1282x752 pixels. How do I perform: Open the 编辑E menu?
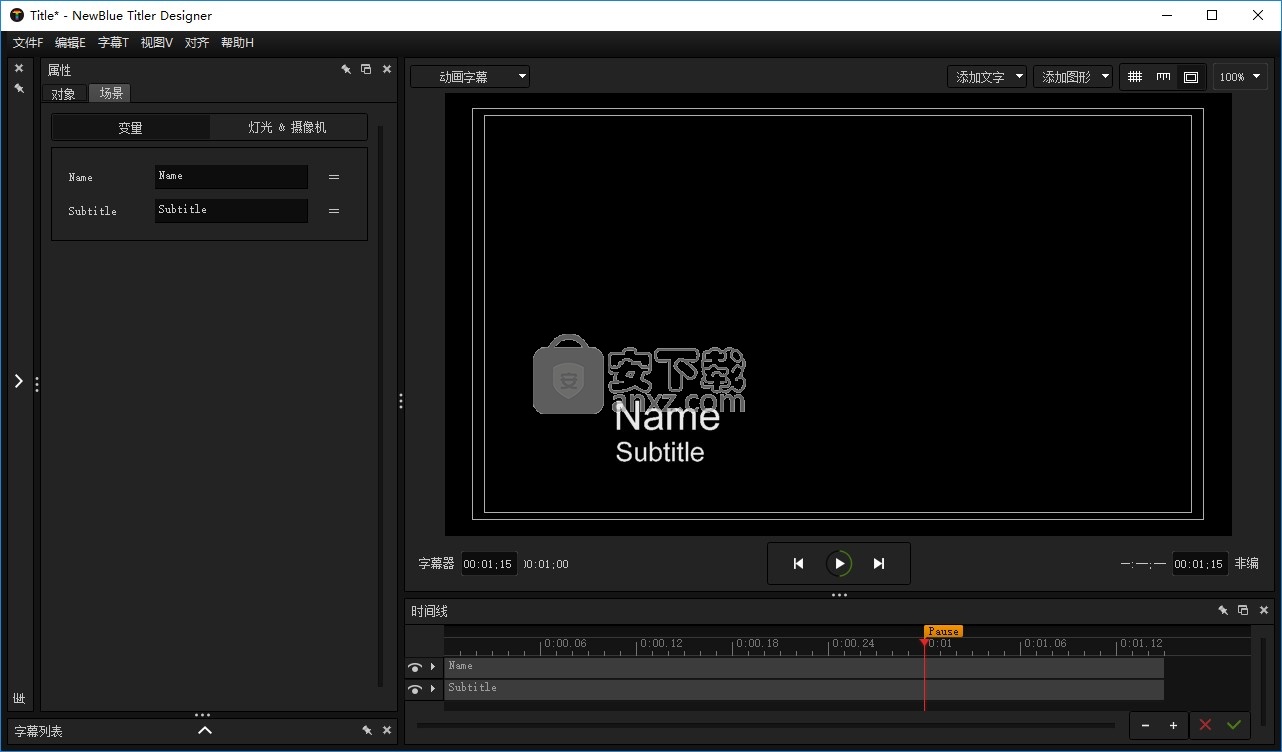[x=70, y=43]
